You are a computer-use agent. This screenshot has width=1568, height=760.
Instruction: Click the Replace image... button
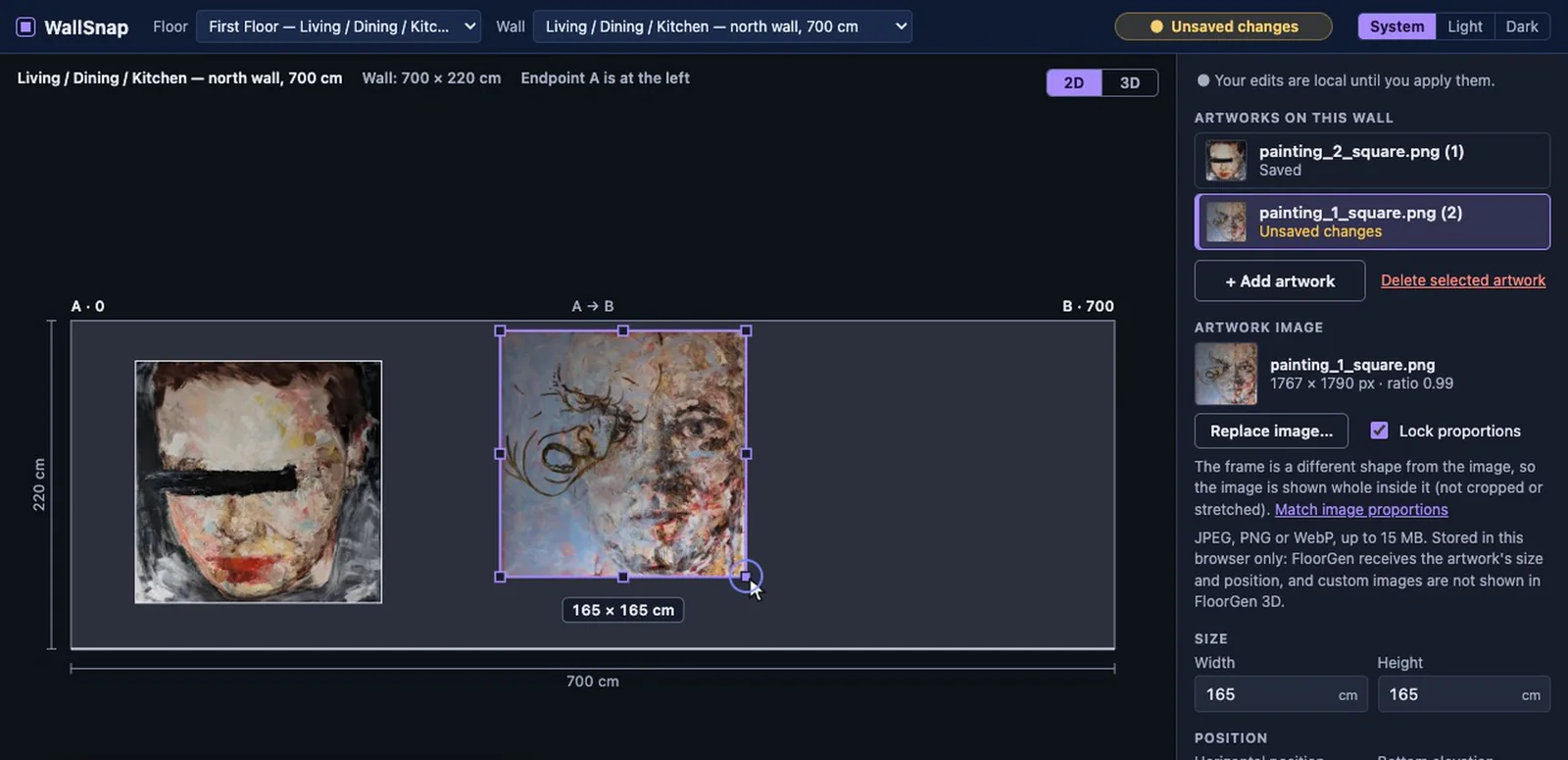(1271, 431)
